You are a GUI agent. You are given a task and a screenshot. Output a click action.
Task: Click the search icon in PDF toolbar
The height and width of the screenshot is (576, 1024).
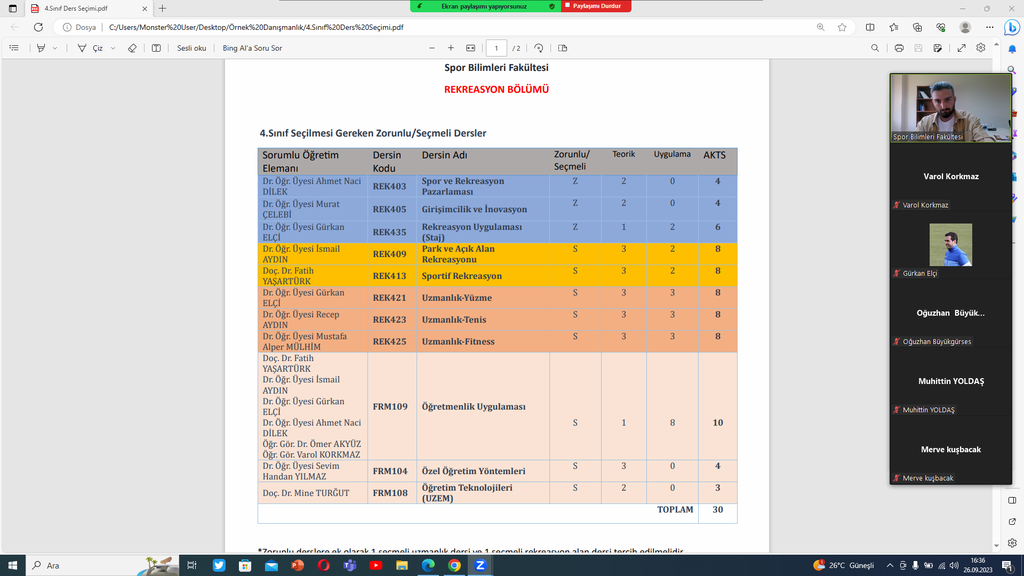coord(875,48)
